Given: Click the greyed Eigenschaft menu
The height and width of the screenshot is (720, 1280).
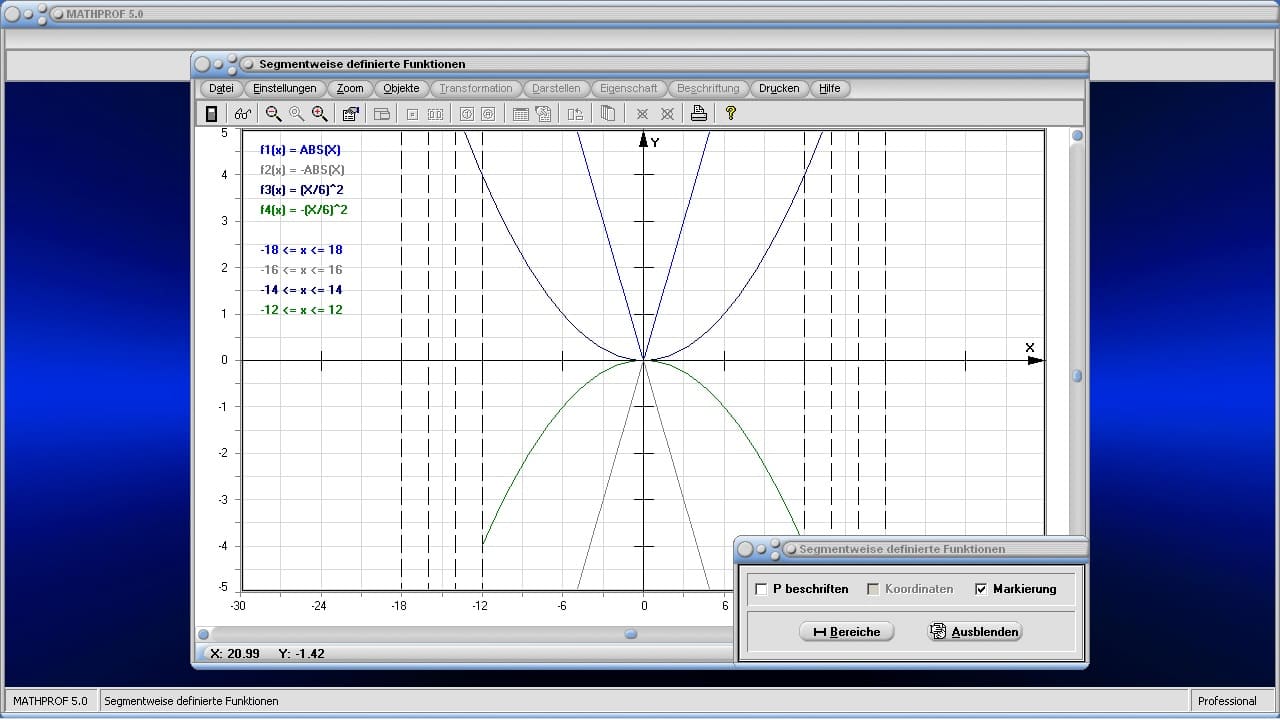Looking at the screenshot, I should 629,88.
